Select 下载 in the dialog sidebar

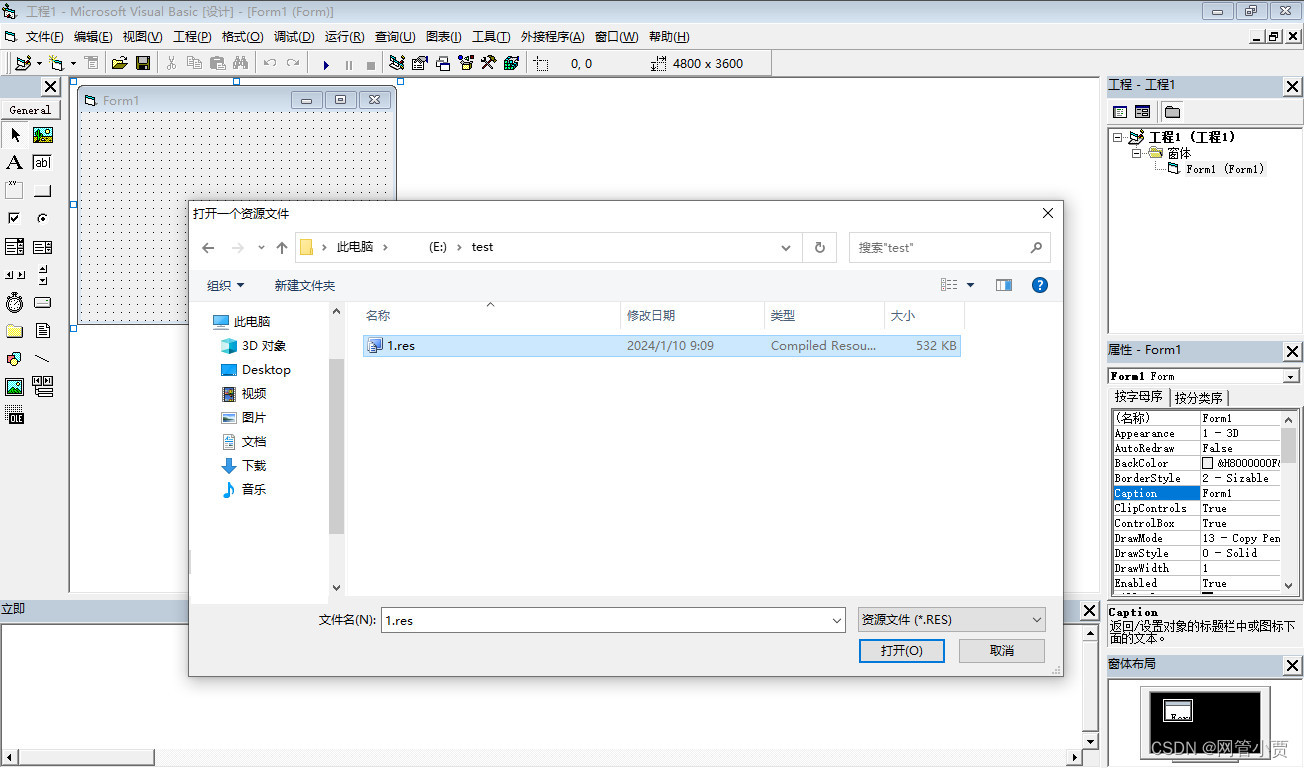[254, 465]
